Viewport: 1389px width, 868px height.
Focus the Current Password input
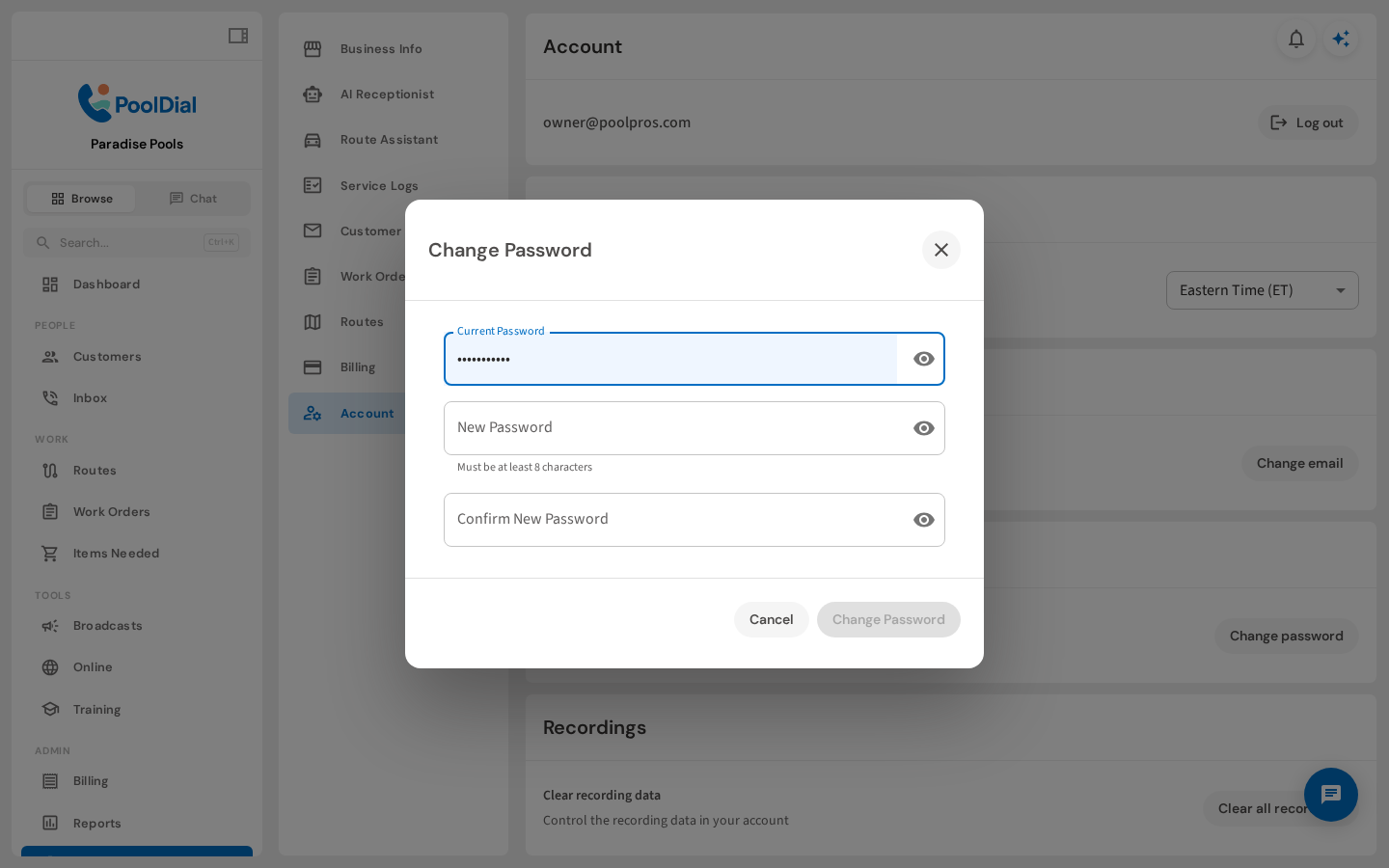pos(670,359)
